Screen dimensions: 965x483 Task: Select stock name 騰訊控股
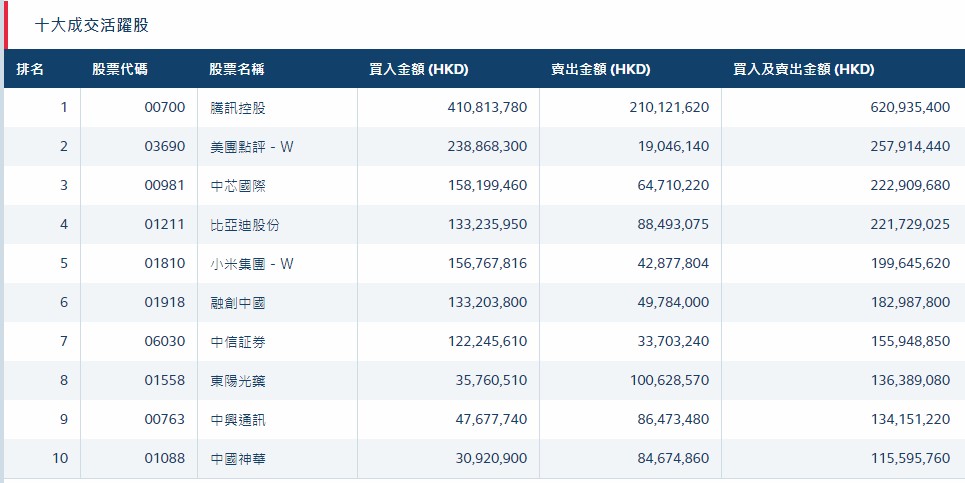238,108
